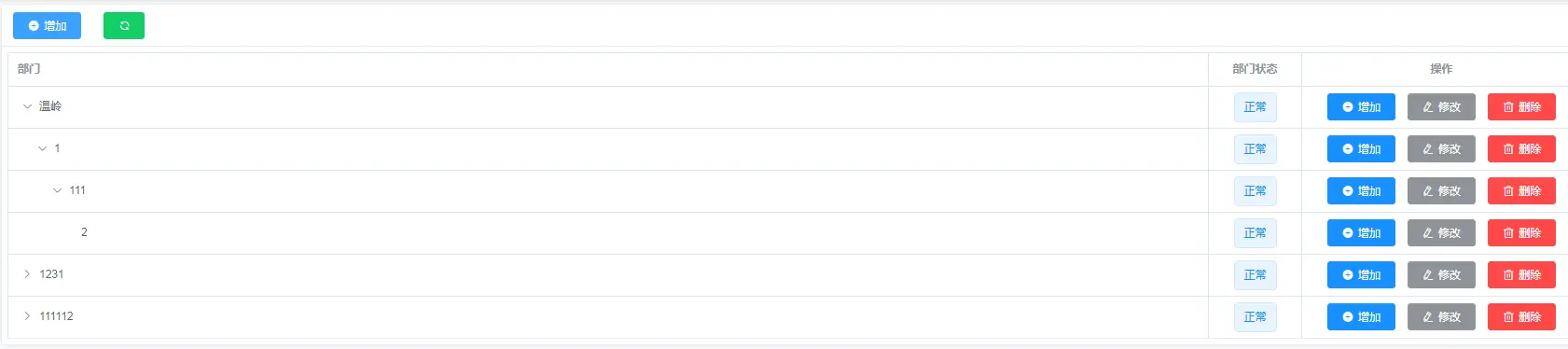Select the tree row labeled 2
The image size is (1568, 349).
coord(608,233)
